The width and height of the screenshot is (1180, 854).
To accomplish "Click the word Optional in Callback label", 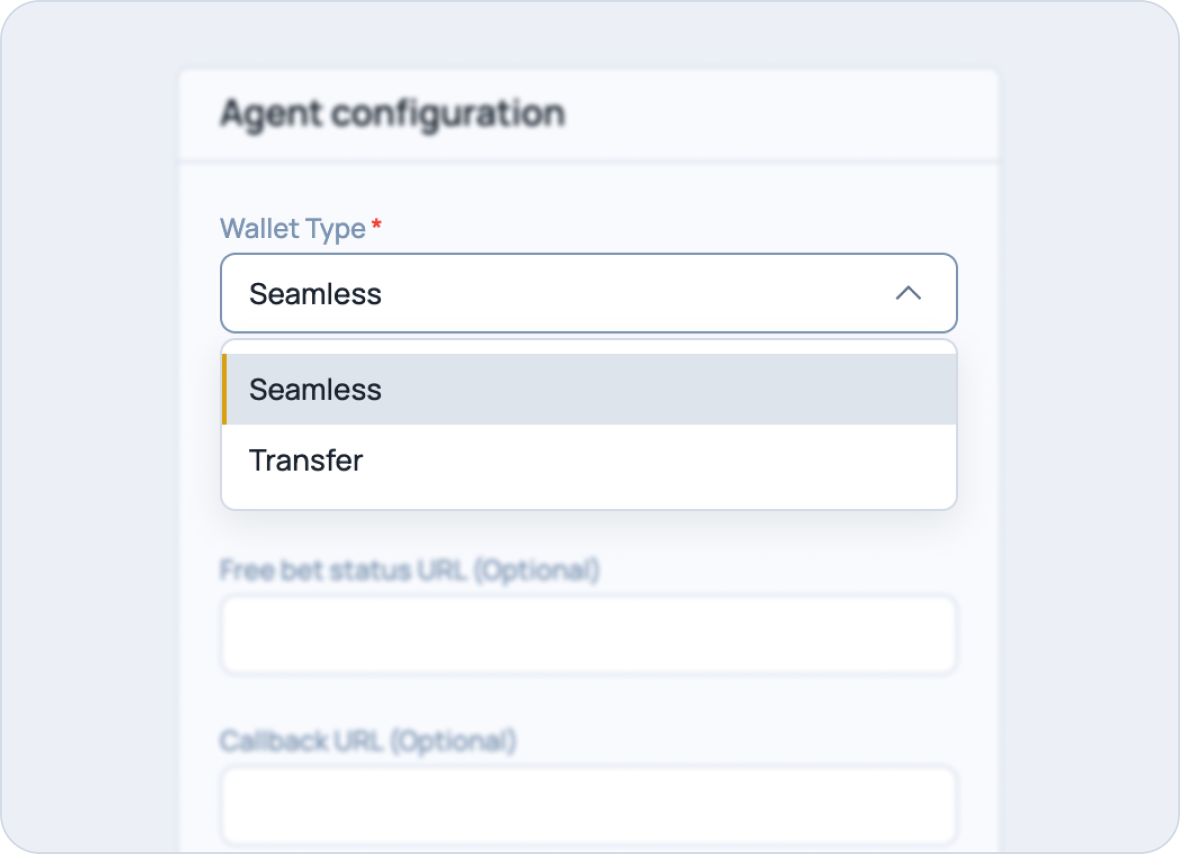I will tap(454, 742).
